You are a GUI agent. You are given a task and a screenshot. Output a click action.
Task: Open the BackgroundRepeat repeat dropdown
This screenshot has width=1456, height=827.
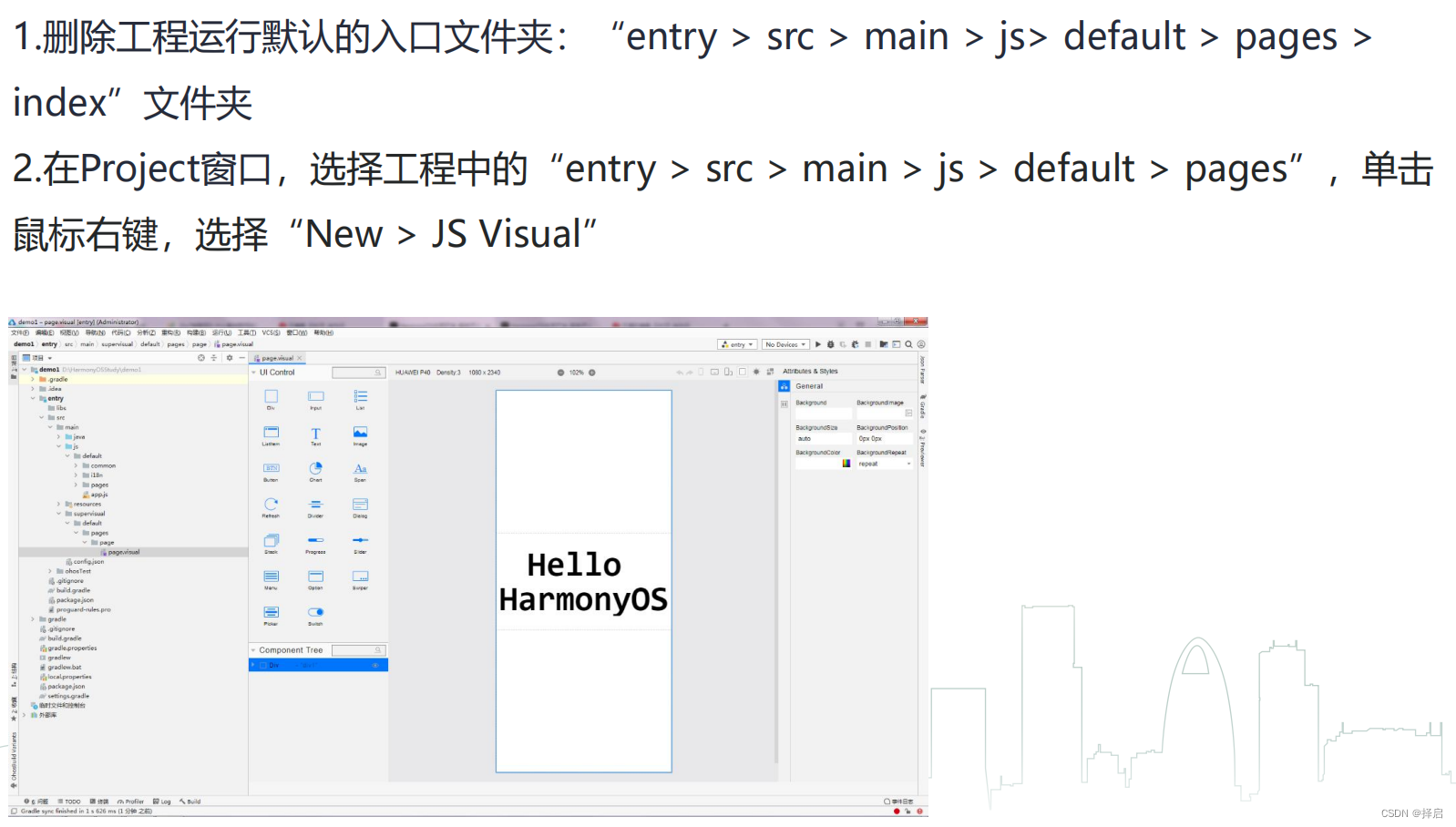(884, 464)
